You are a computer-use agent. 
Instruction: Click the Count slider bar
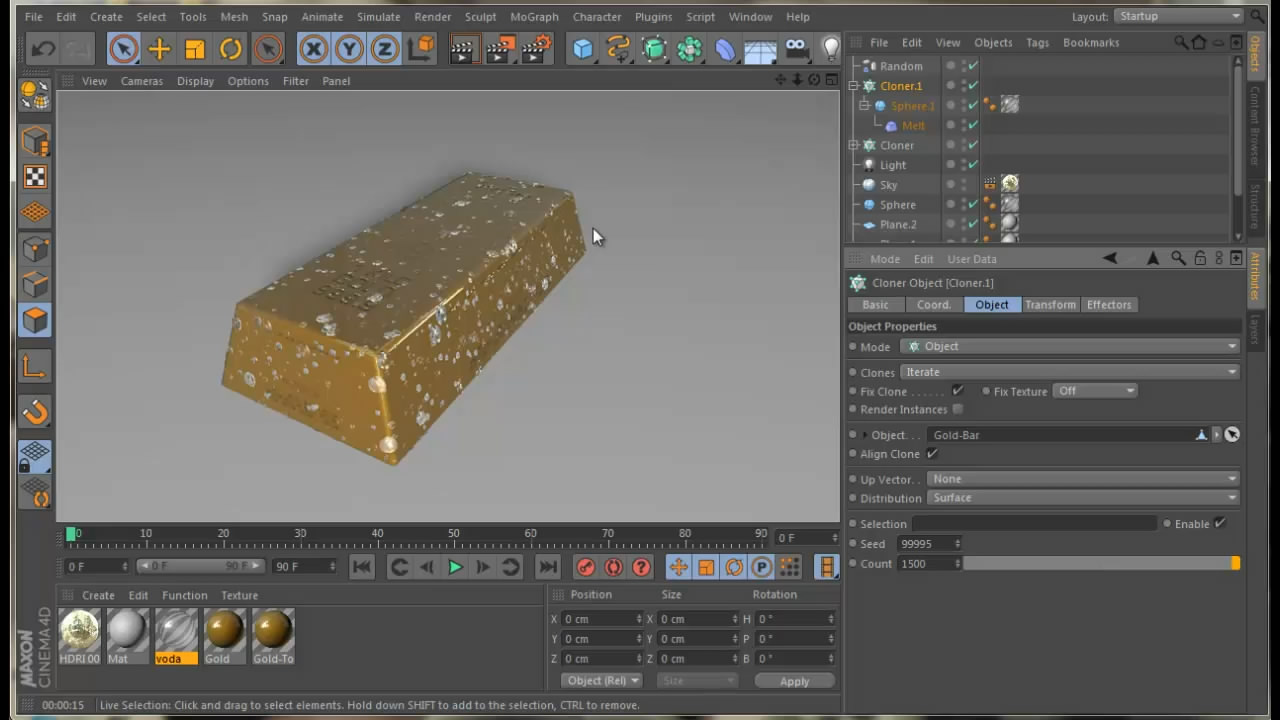[x=1100, y=564]
